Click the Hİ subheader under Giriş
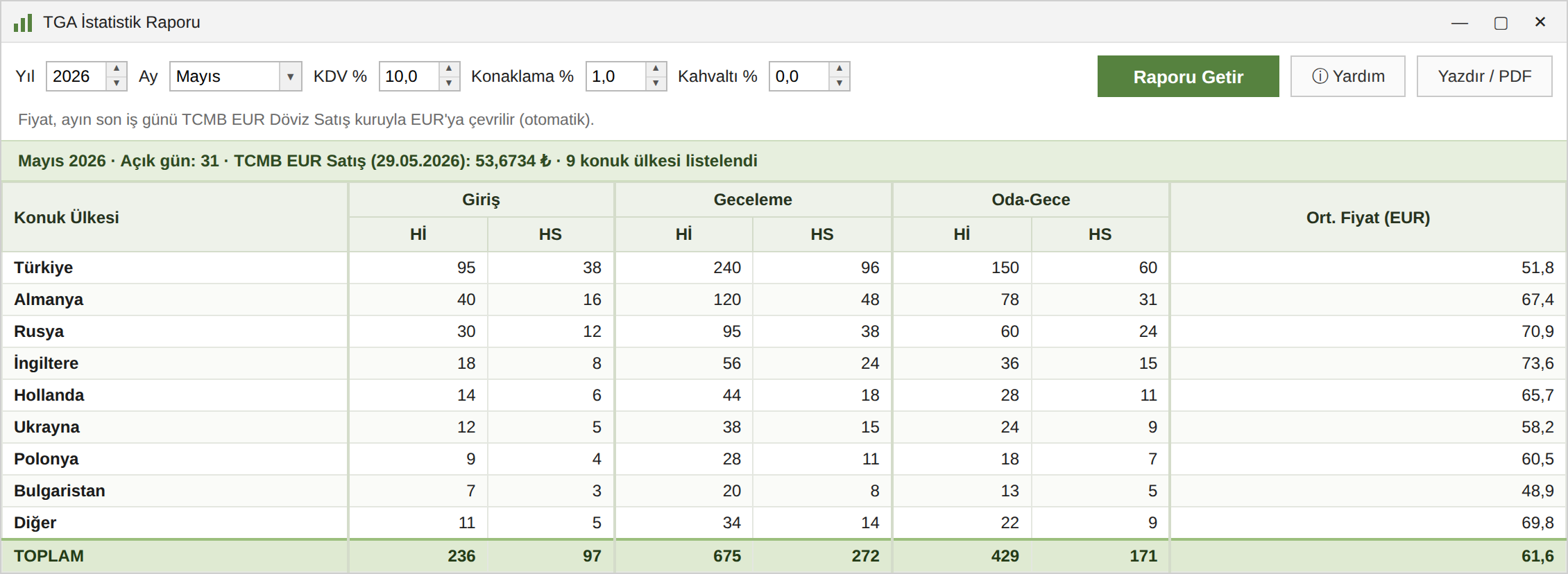The width and height of the screenshot is (1568, 574). point(418,234)
